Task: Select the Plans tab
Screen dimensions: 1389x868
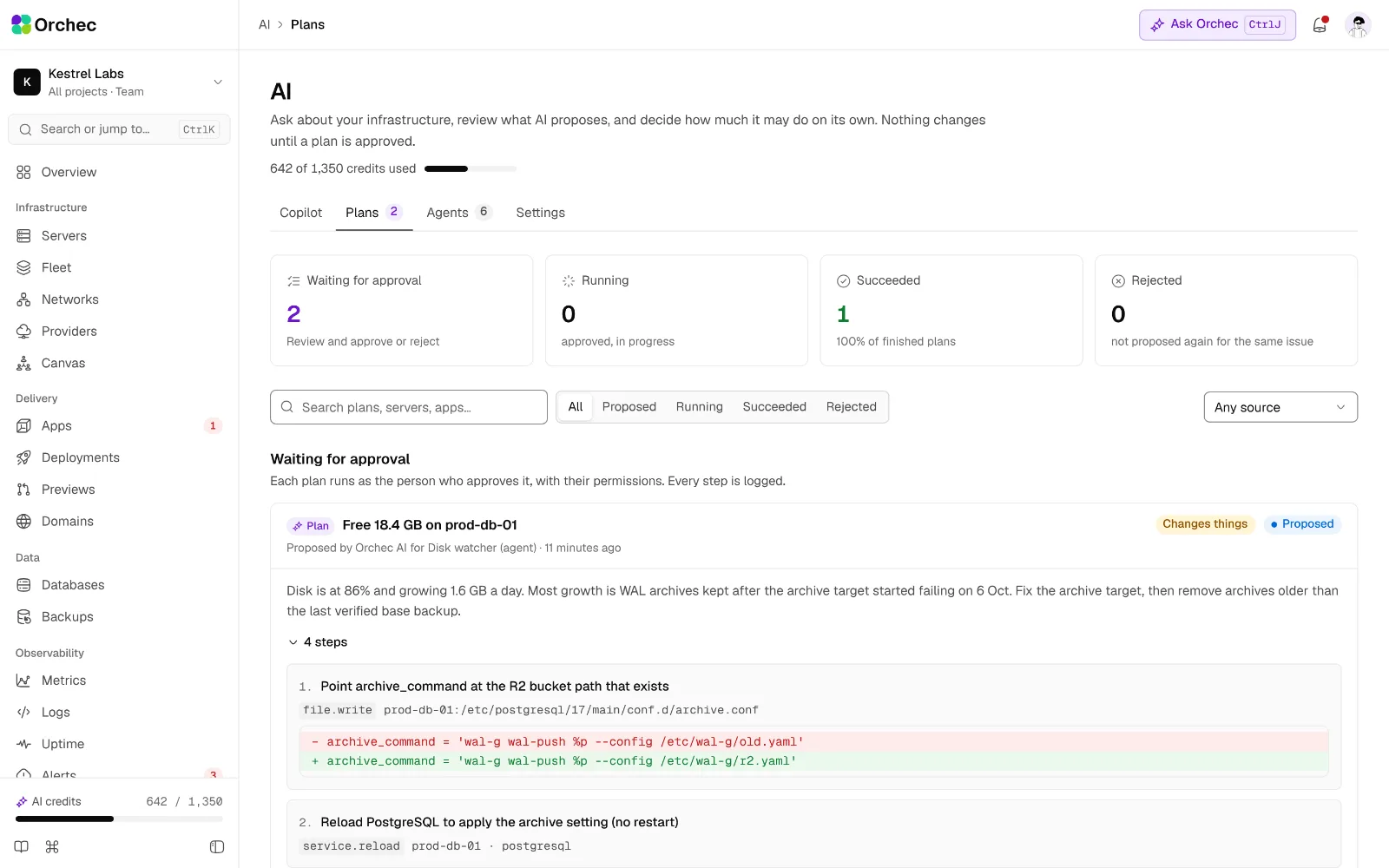Action: point(374,213)
